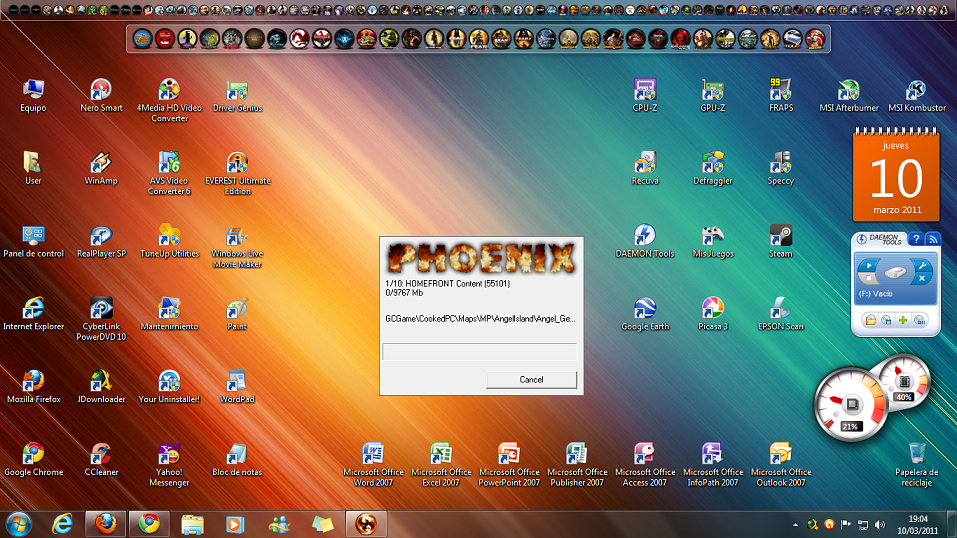
Task: Select the (F:) Vacío virtual drive
Action: [895, 280]
